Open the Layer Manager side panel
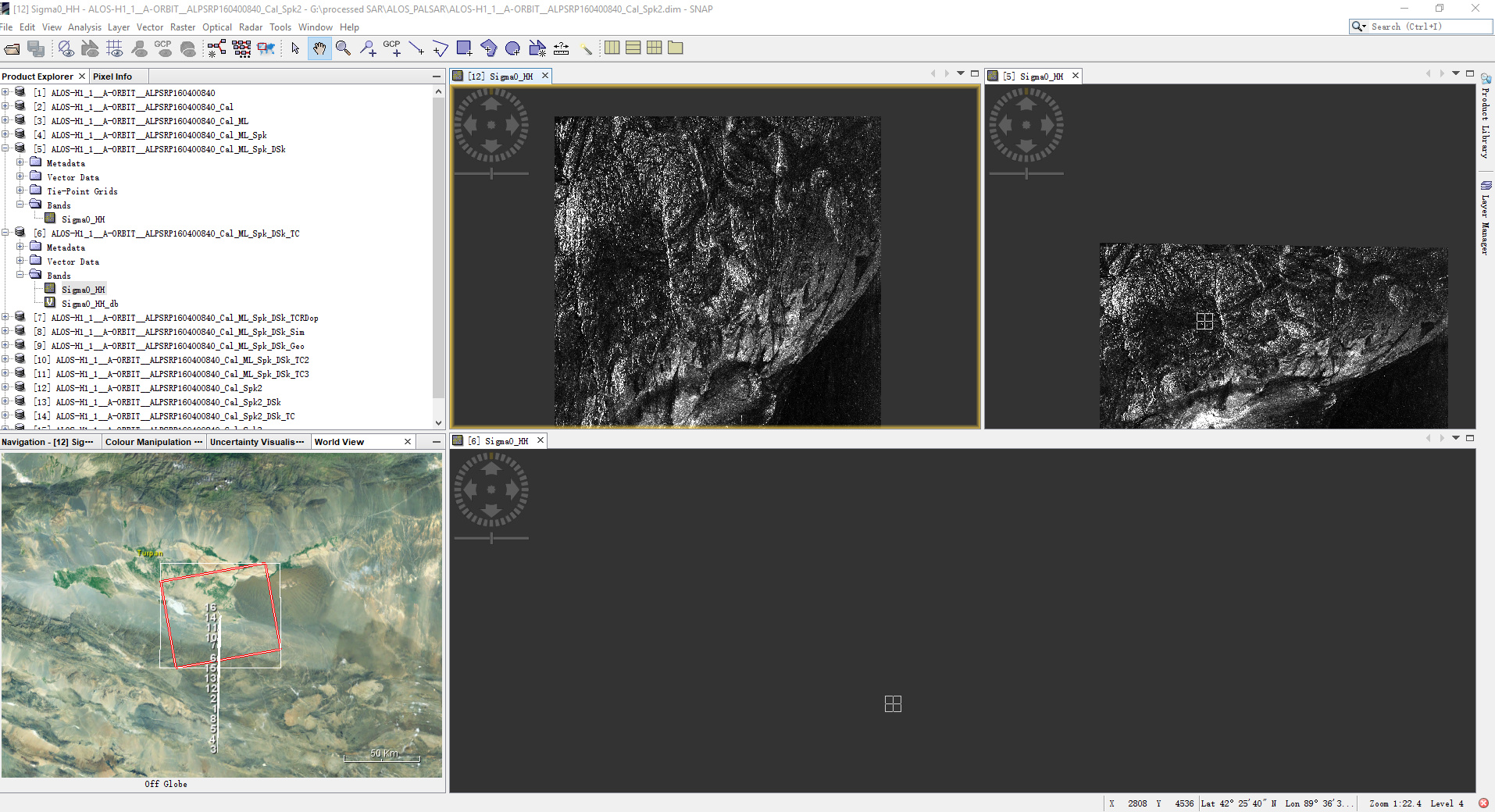1495x812 pixels. click(1486, 218)
